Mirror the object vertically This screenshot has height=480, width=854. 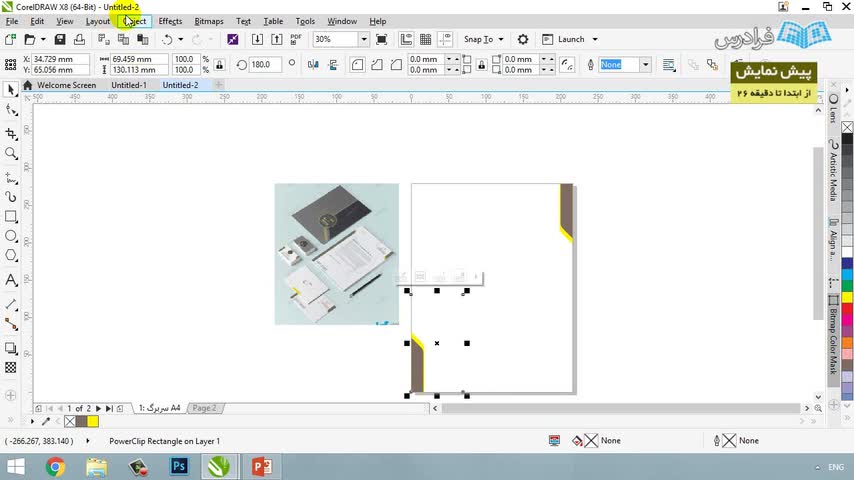click(x=333, y=64)
